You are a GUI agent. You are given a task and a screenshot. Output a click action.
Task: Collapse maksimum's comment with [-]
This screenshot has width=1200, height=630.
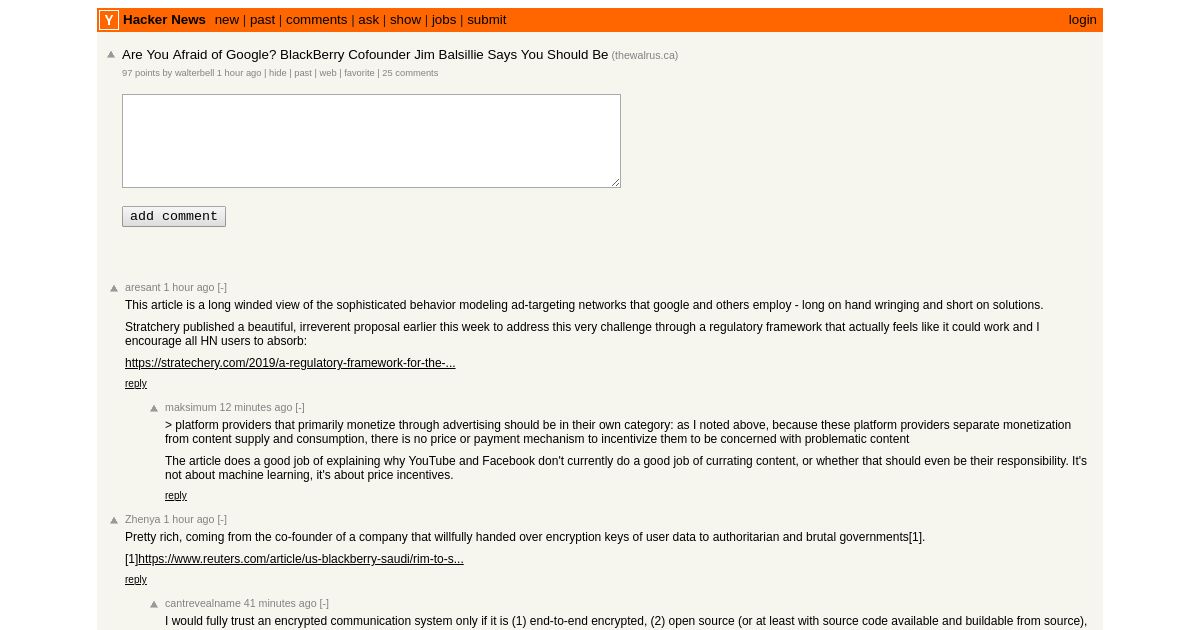(x=300, y=407)
